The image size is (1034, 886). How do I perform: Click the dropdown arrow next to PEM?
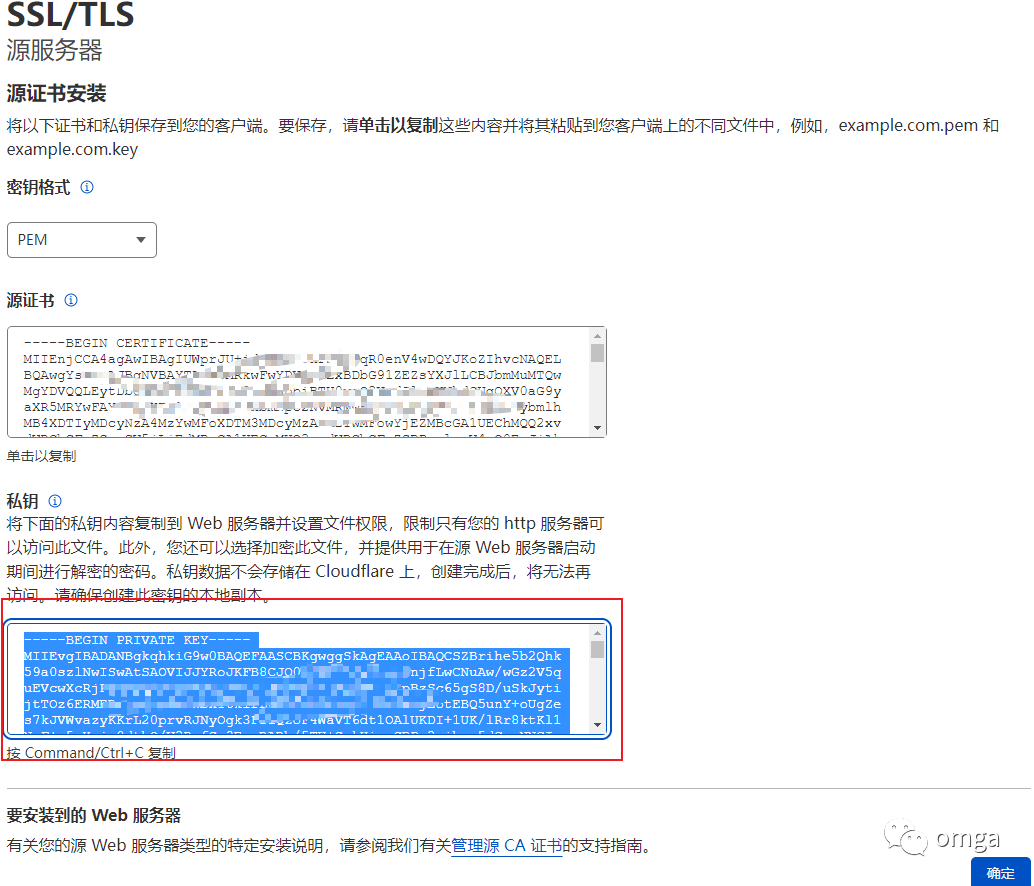coord(142,240)
